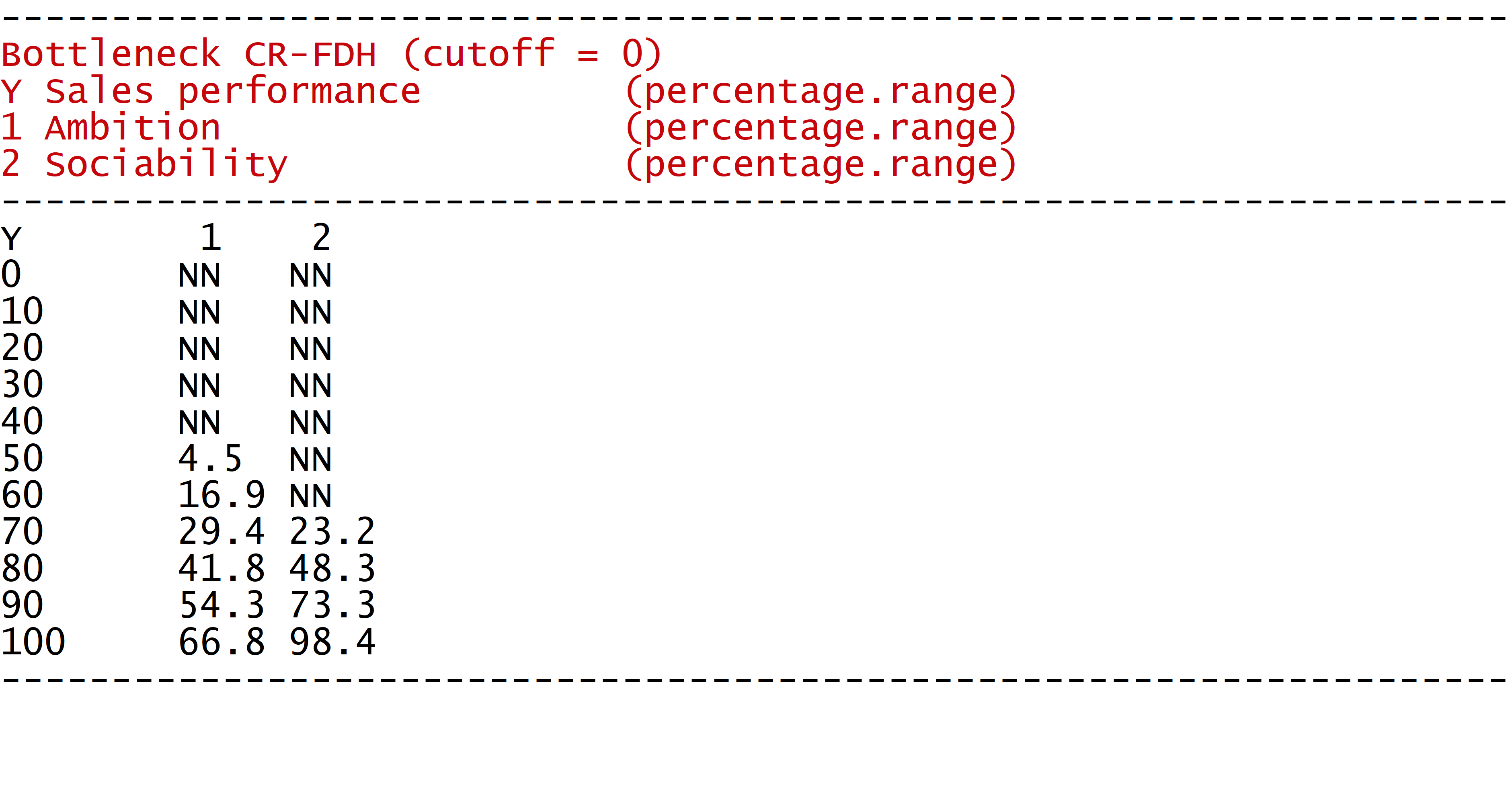The width and height of the screenshot is (1512, 785).
Task: Click the Bottleneck CR-FDH title text
Action: click(x=331, y=54)
